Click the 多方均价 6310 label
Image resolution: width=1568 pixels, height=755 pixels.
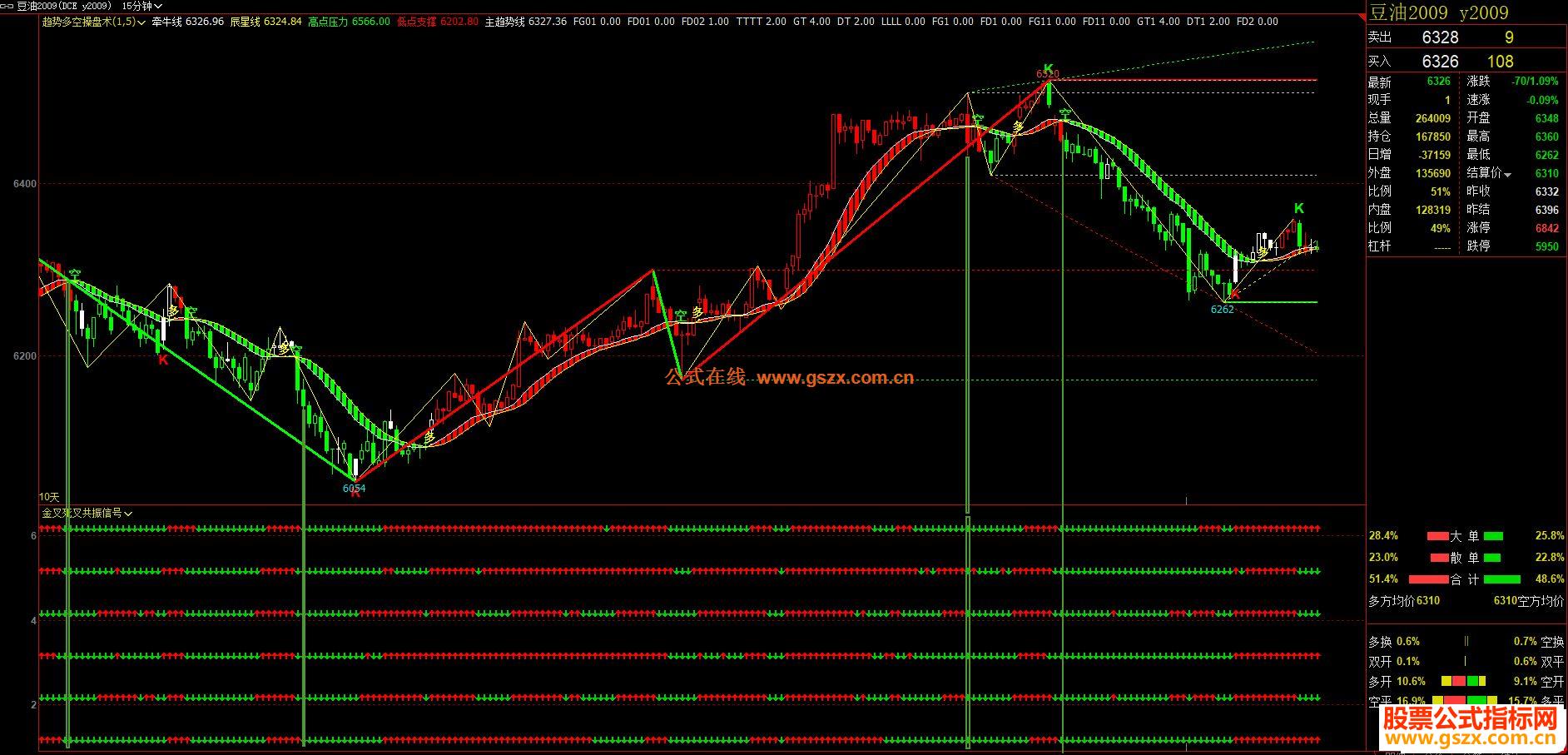coord(1404,601)
